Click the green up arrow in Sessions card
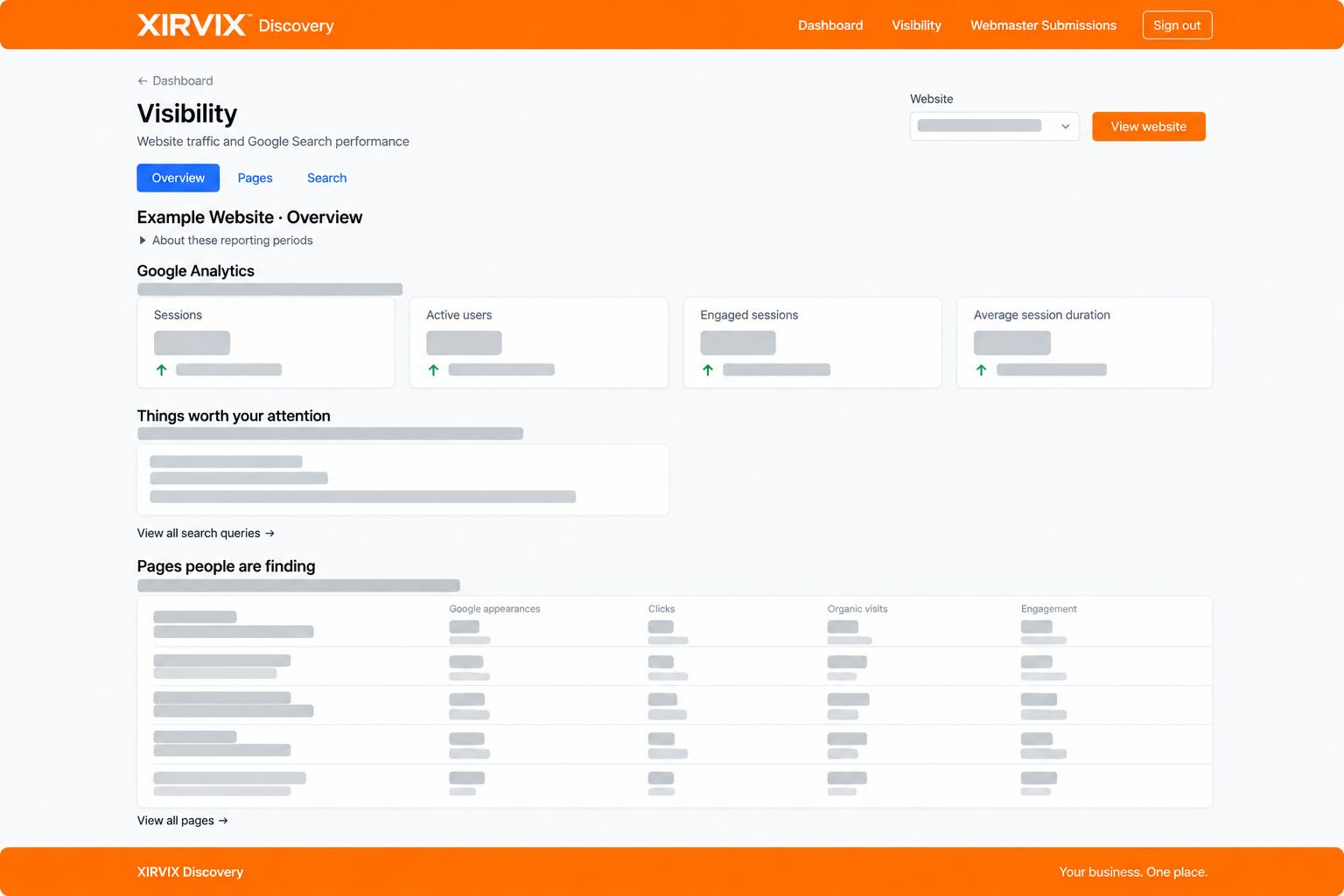 click(161, 370)
